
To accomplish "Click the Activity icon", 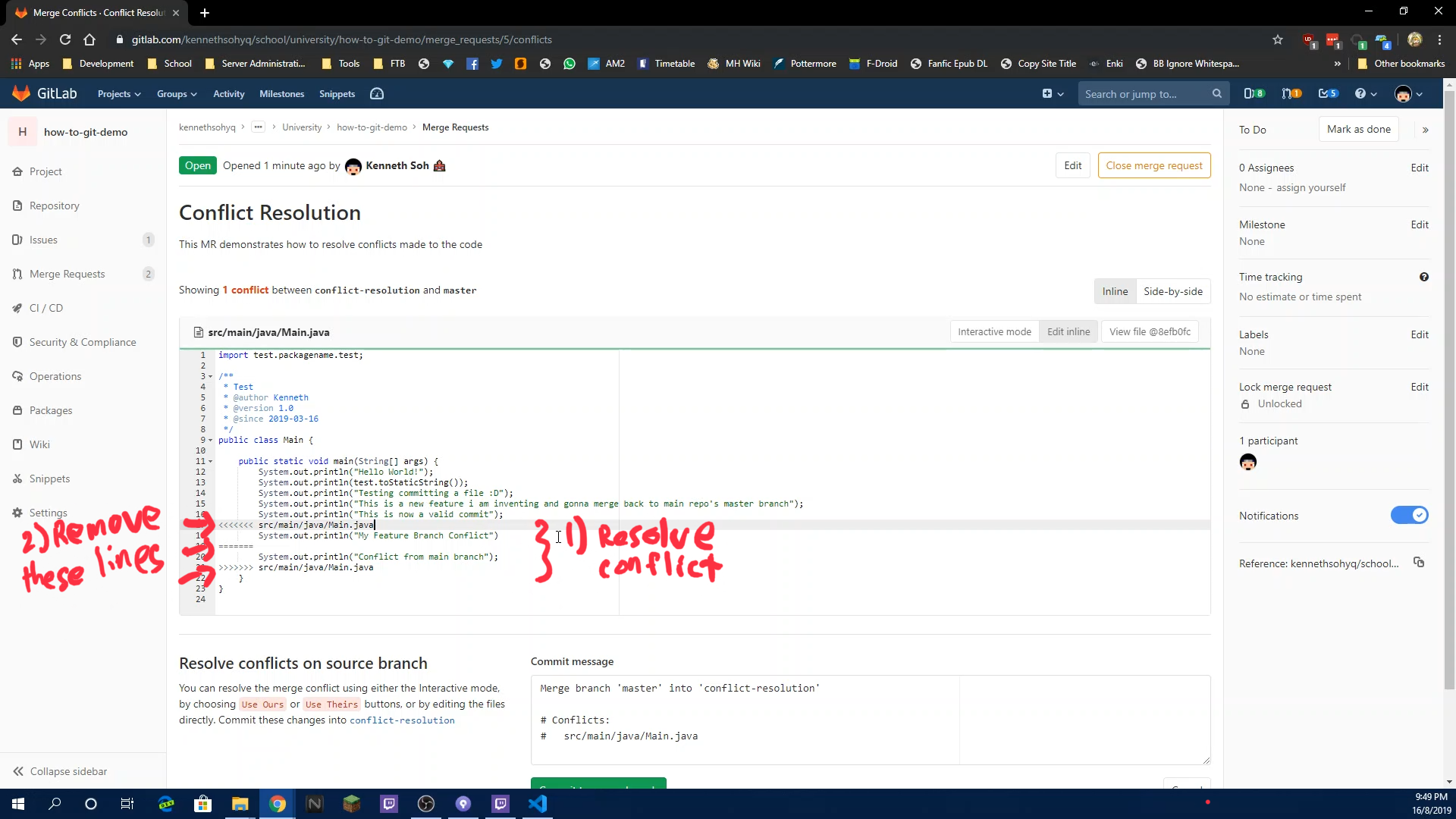I will 228,93.
